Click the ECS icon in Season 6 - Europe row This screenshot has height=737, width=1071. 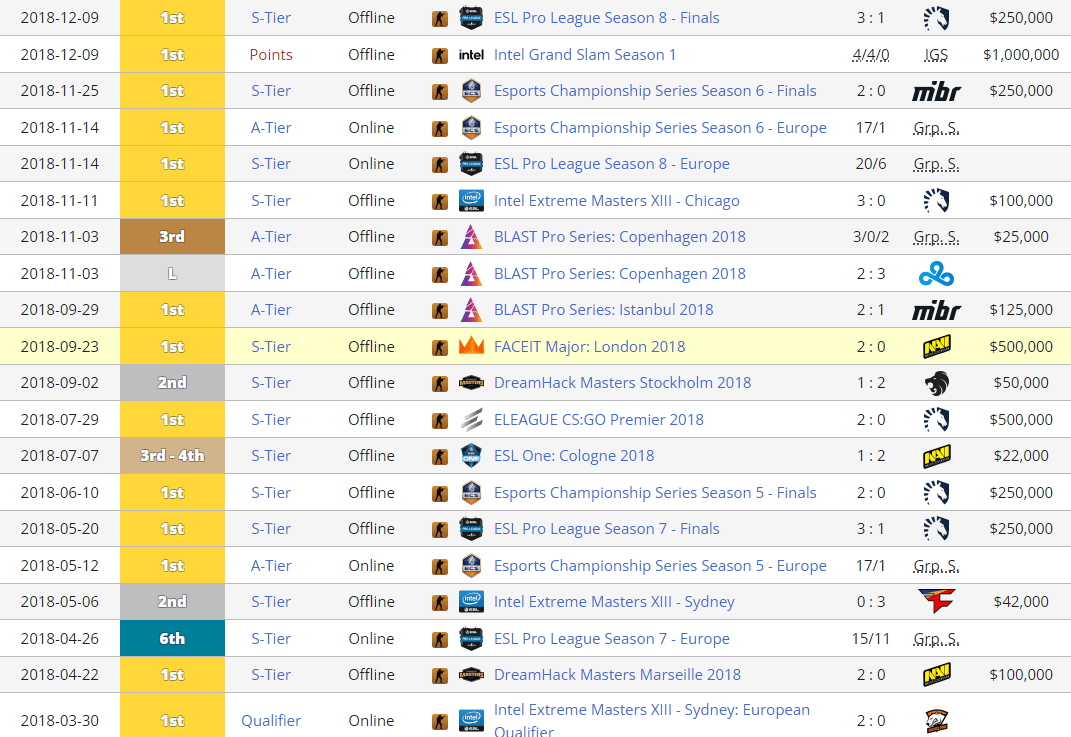pos(471,128)
